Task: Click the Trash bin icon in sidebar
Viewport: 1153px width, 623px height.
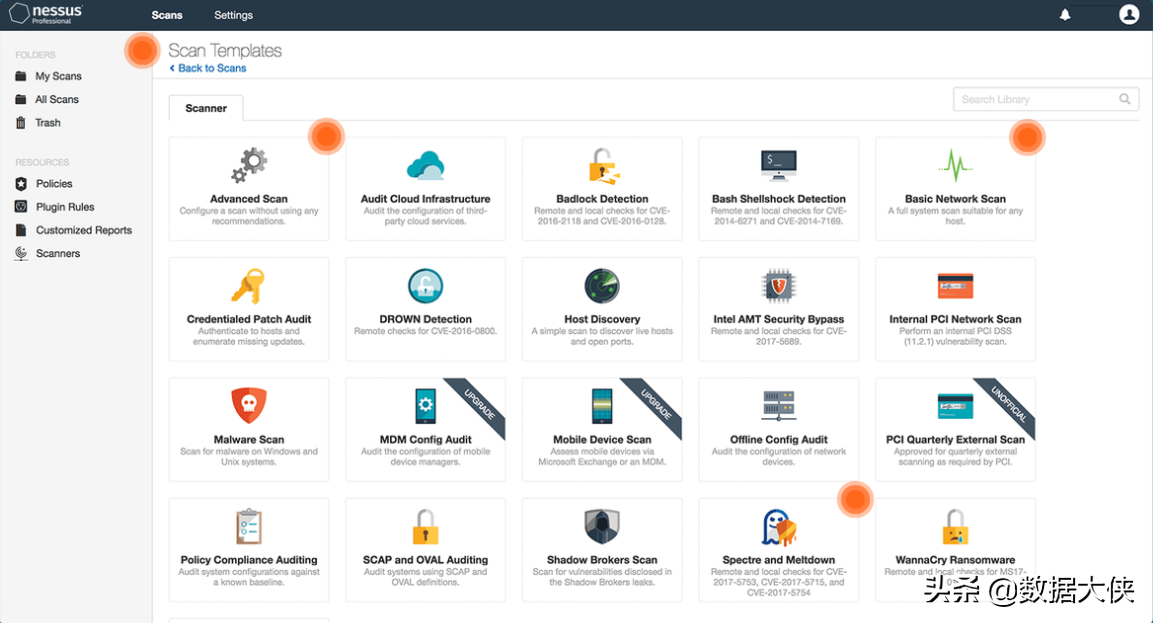Action: [x=21, y=123]
